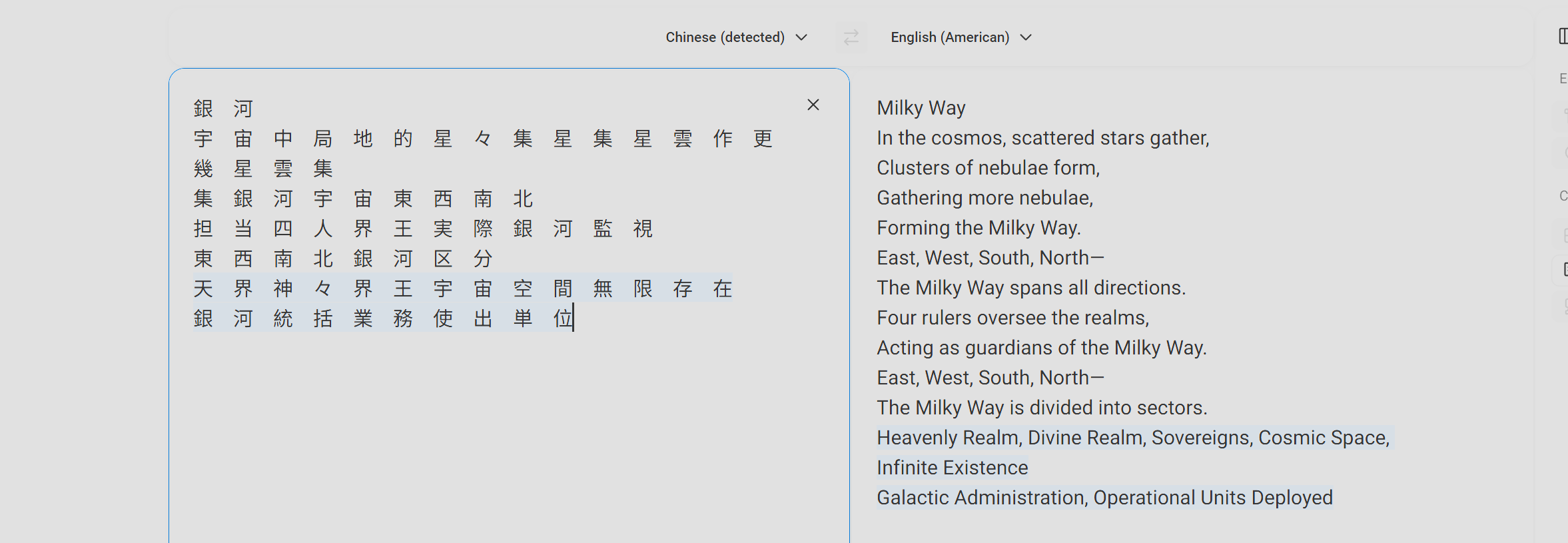Click the translated line "Milky Way" heading
This screenshot has height=543, width=1568.
(x=921, y=108)
